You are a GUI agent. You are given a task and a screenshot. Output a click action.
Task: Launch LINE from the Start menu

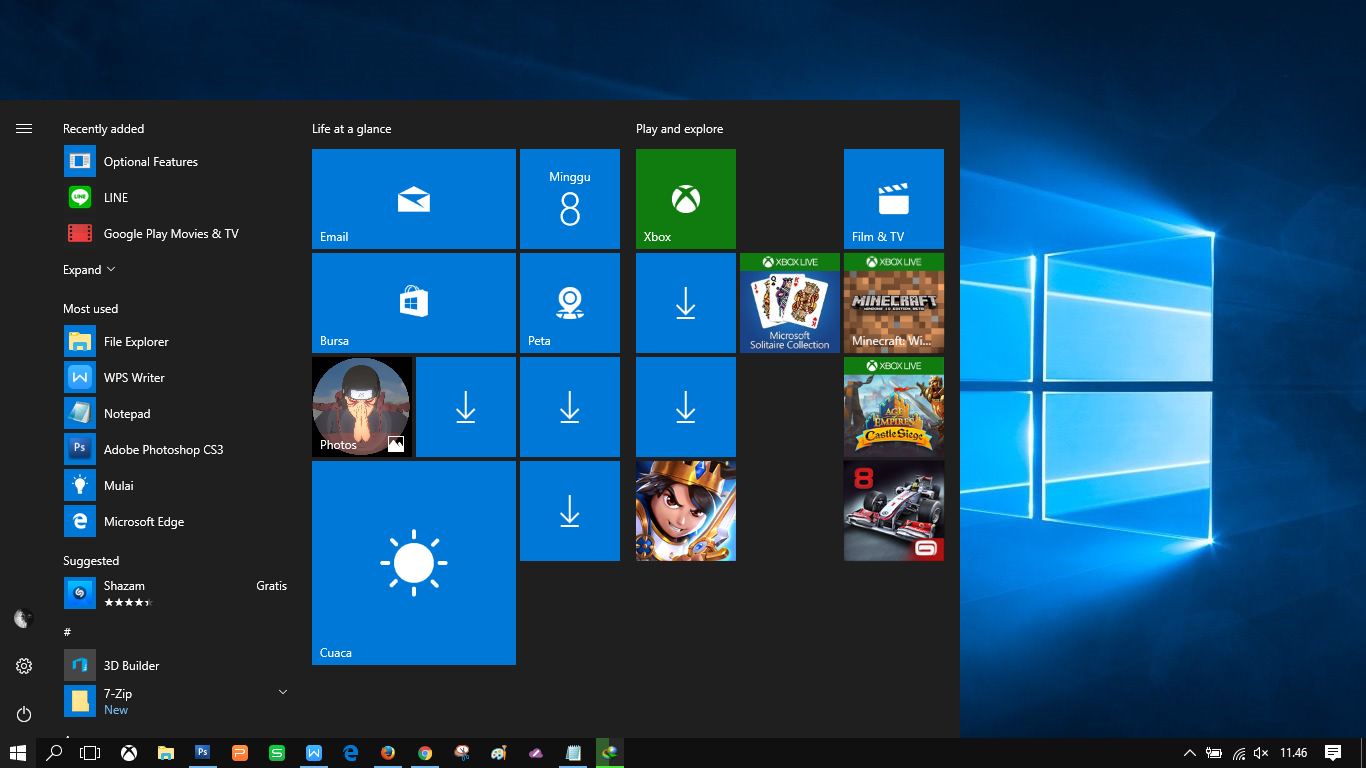click(176, 198)
